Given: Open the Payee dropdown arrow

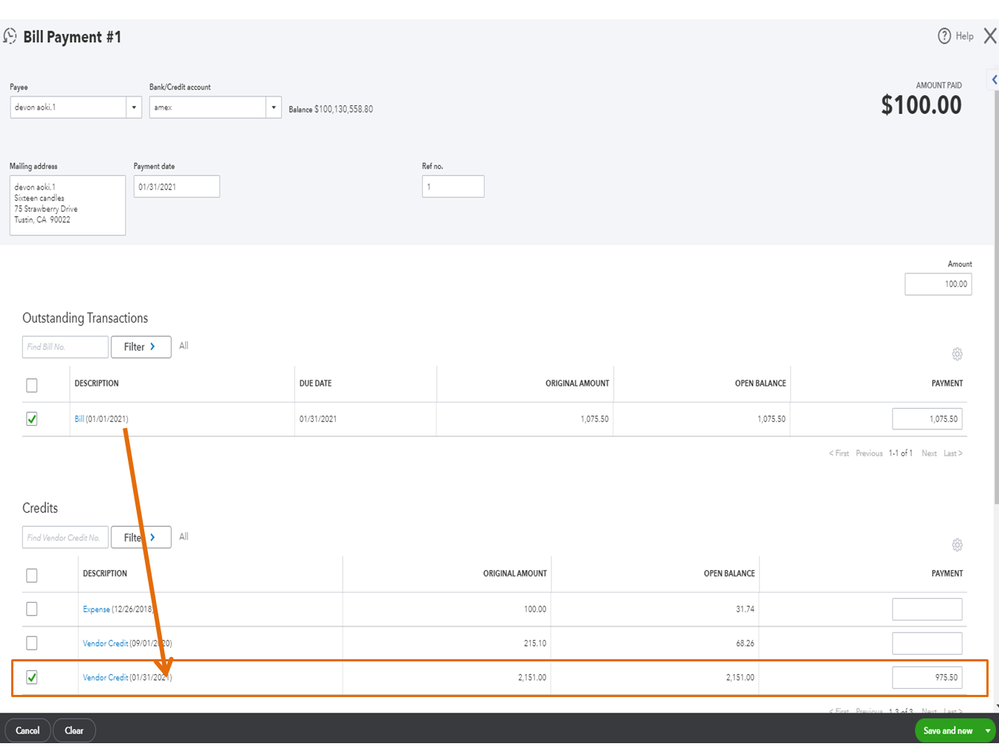Looking at the screenshot, I should click(x=134, y=108).
